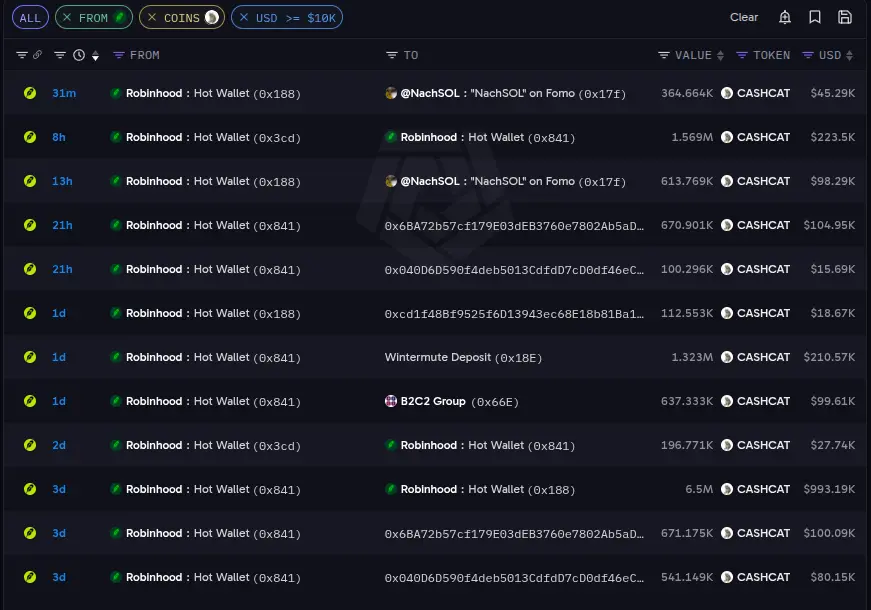The height and width of the screenshot is (610, 871).
Task: Select the 1.569M value cell
Action: [692, 137]
